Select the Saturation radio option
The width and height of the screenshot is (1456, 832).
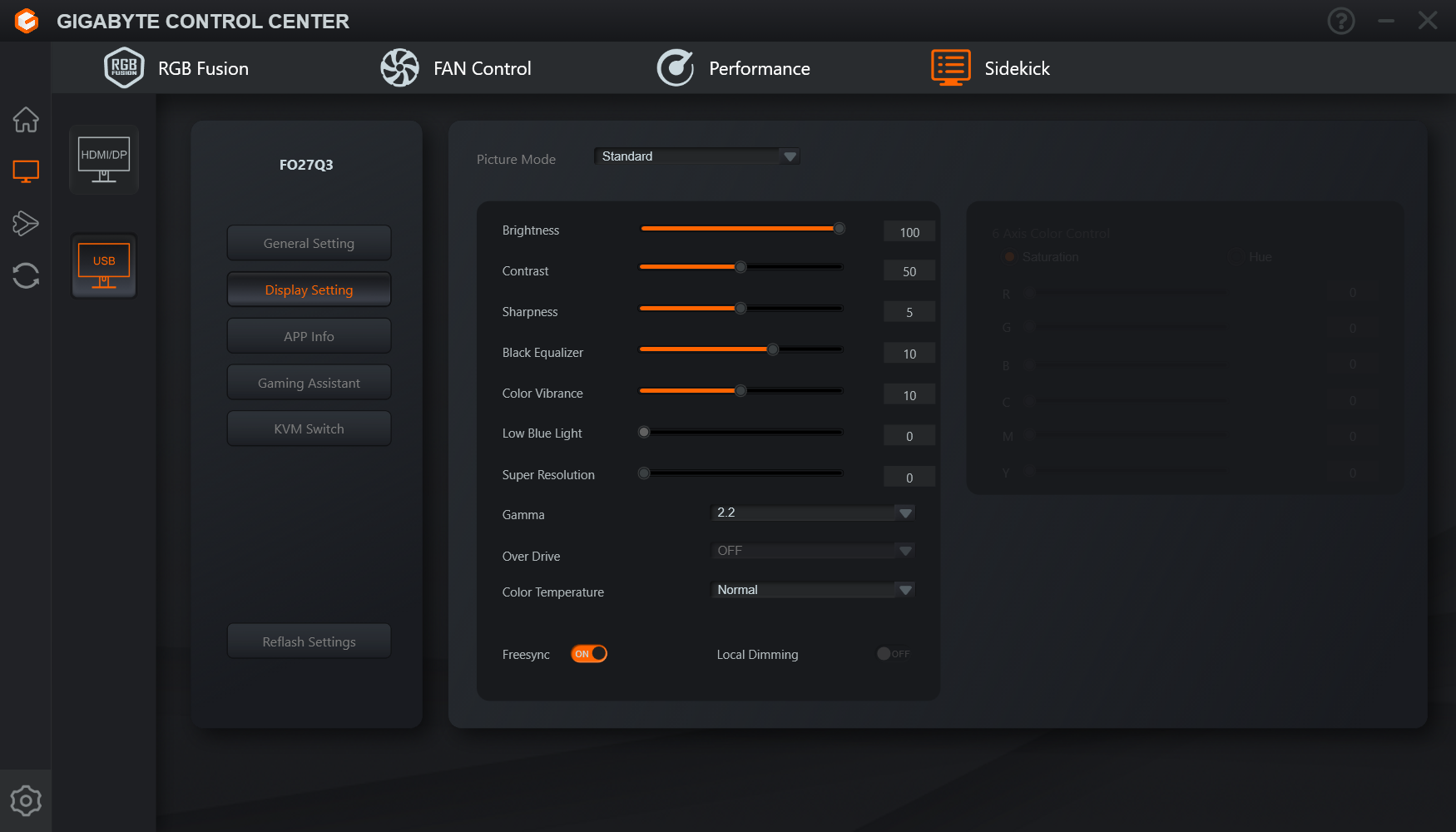1009,257
